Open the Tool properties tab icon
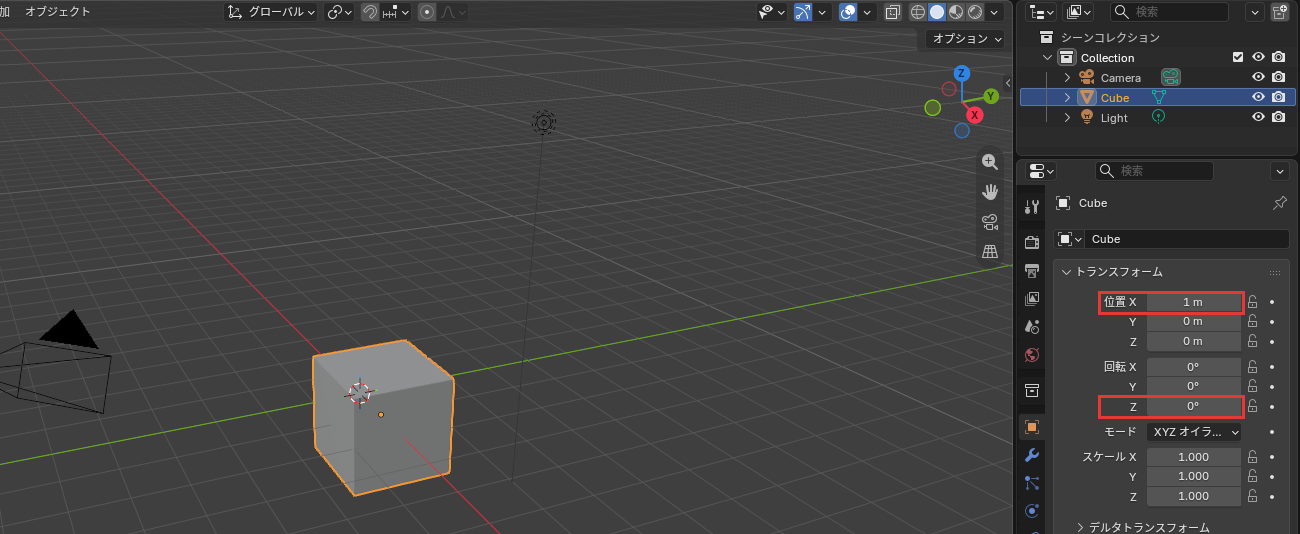Image resolution: width=1300 pixels, height=534 pixels. [1032, 206]
